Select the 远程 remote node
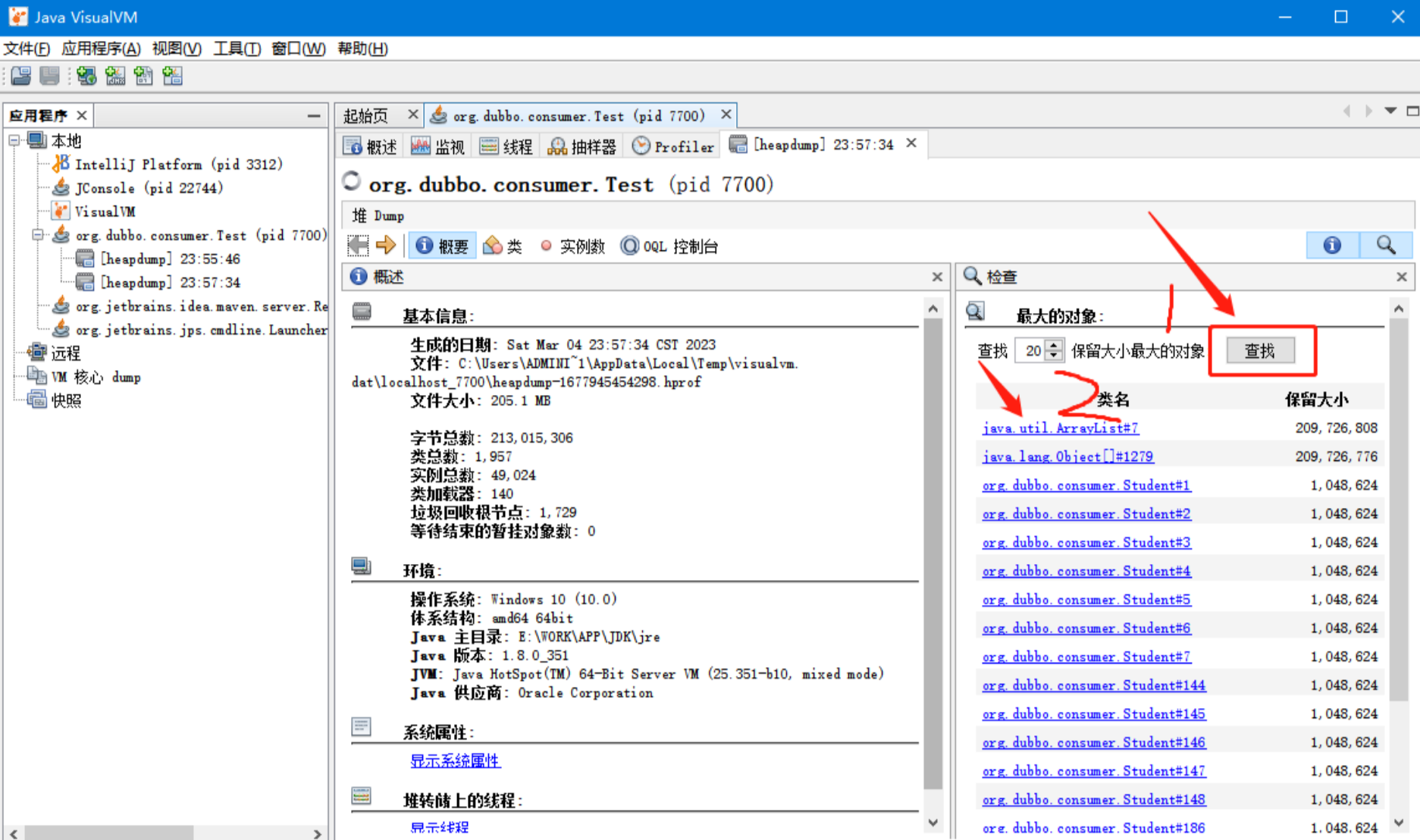 (x=55, y=353)
